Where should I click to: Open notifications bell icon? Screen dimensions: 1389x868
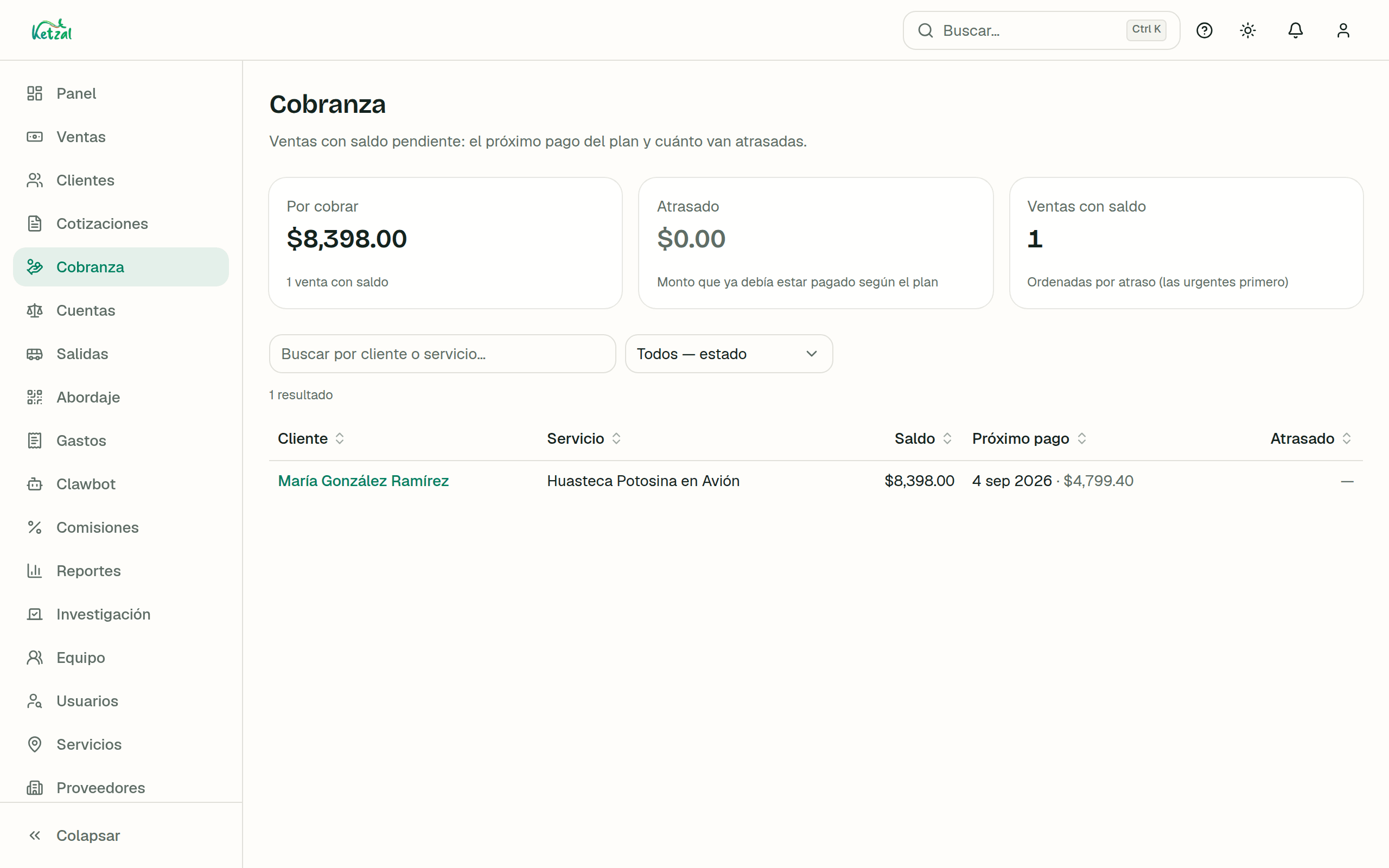coord(1296,30)
